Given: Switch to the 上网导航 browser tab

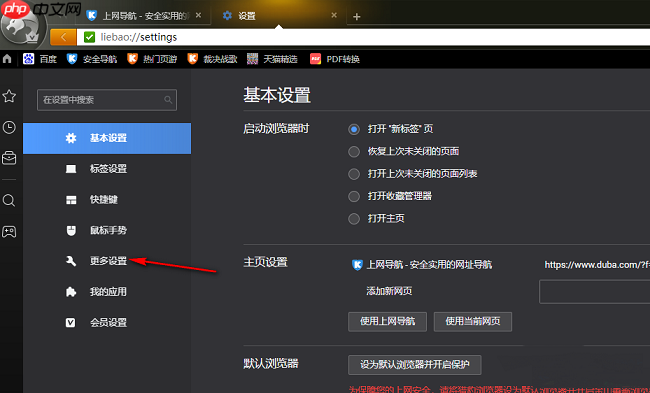Looking at the screenshot, I should 143,16.
